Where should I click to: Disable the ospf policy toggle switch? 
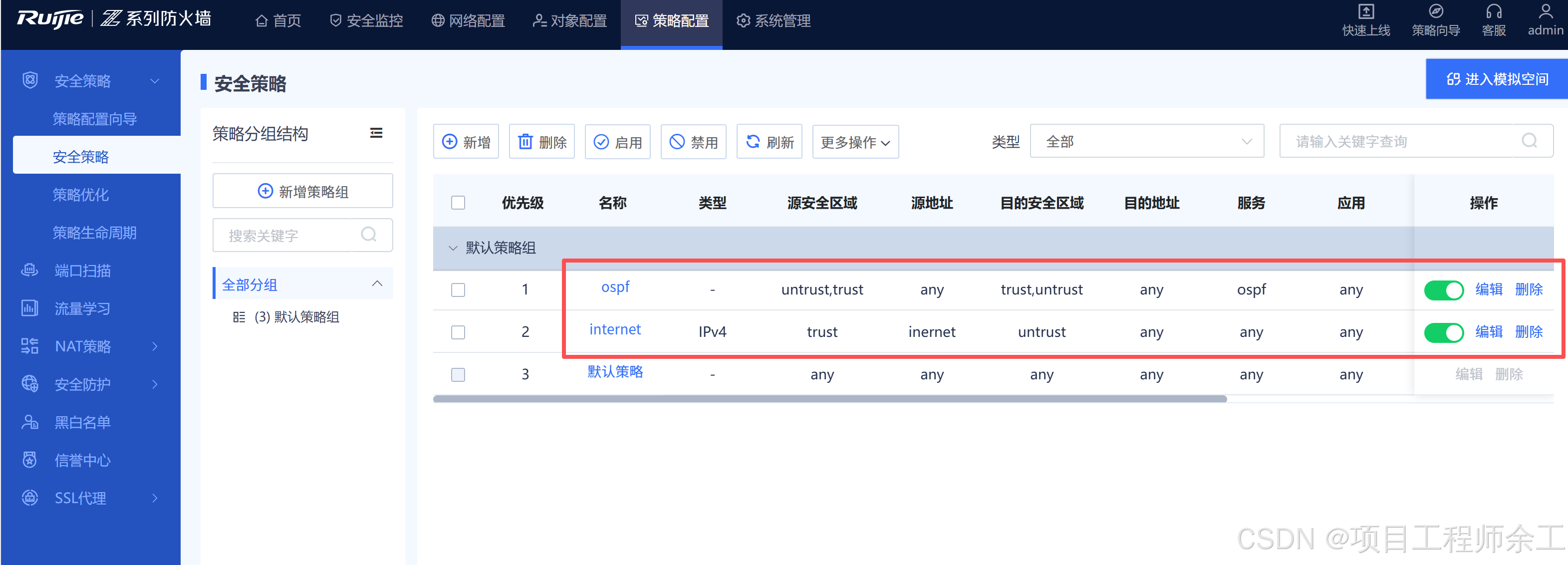[1443, 290]
